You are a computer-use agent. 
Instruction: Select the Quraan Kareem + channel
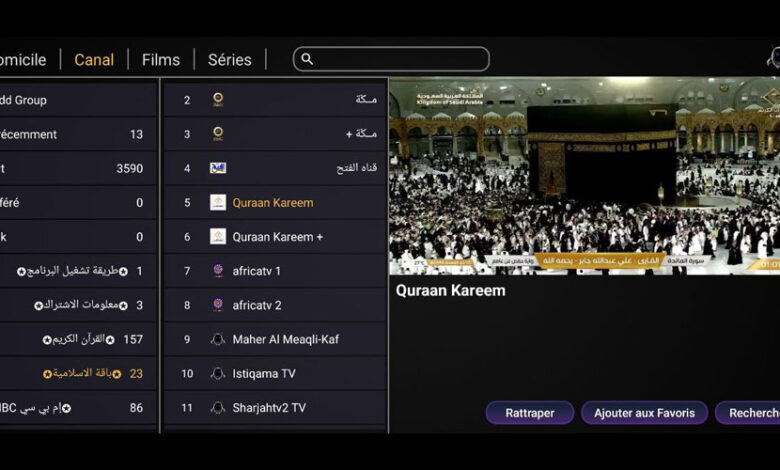278,237
